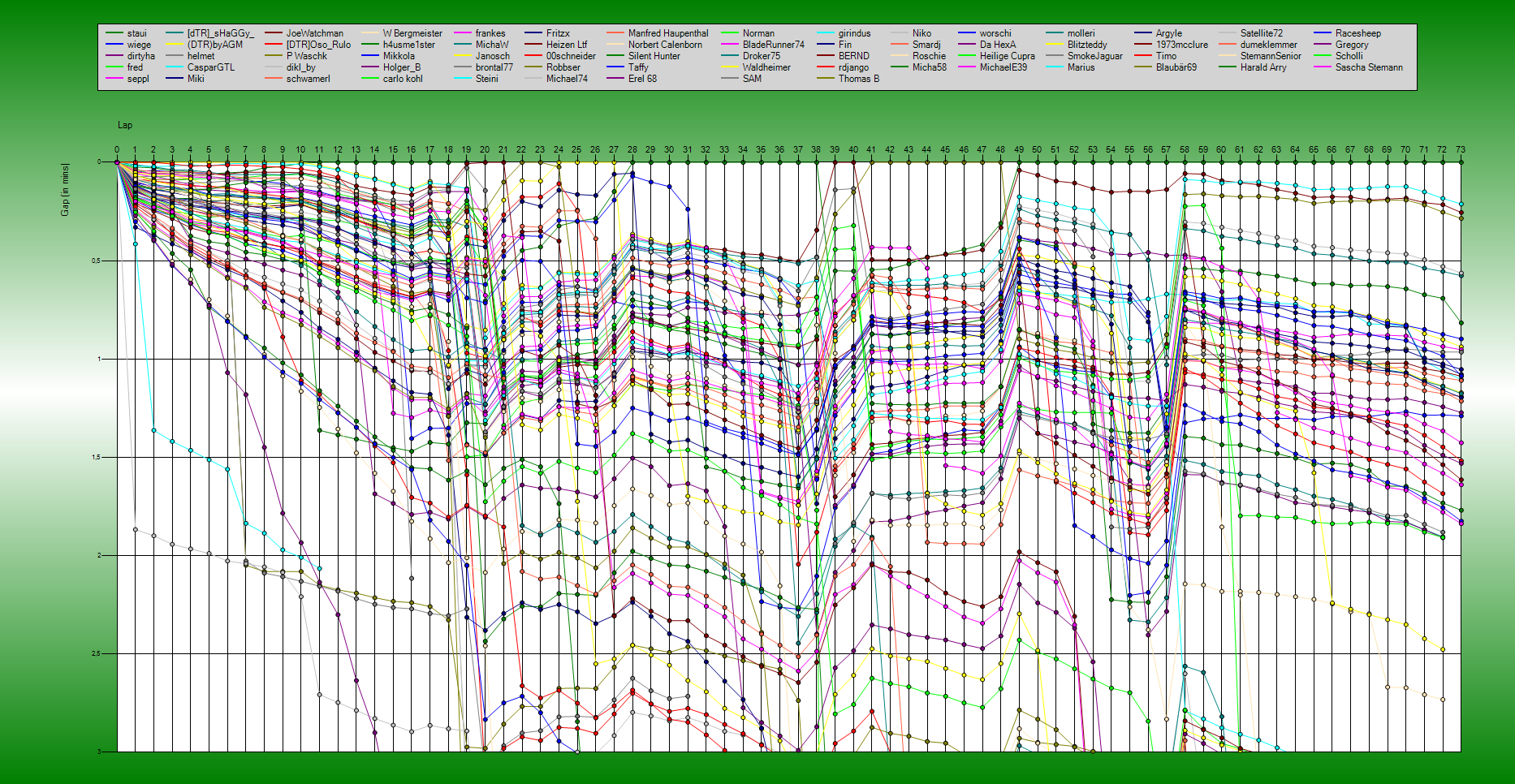1515x784 pixels.
Task: Select '[DTR]Oso_Rulo' in the legend
Action: (308, 45)
